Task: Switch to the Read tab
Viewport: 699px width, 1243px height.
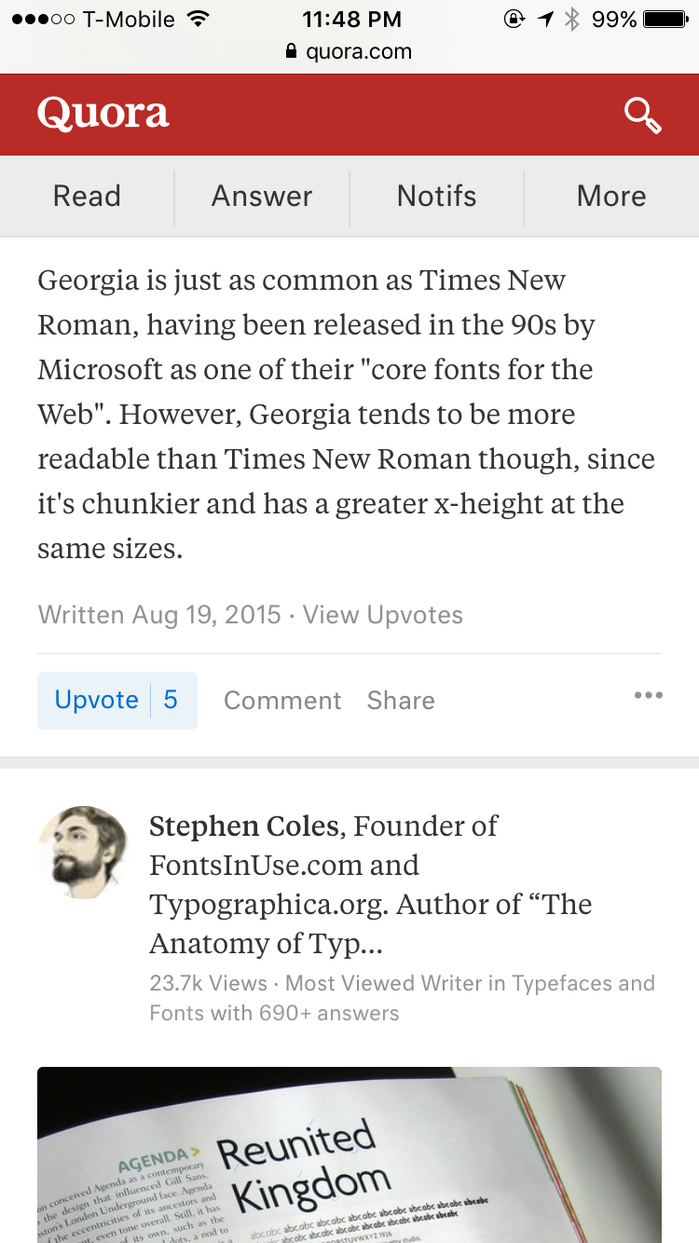Action: click(86, 196)
